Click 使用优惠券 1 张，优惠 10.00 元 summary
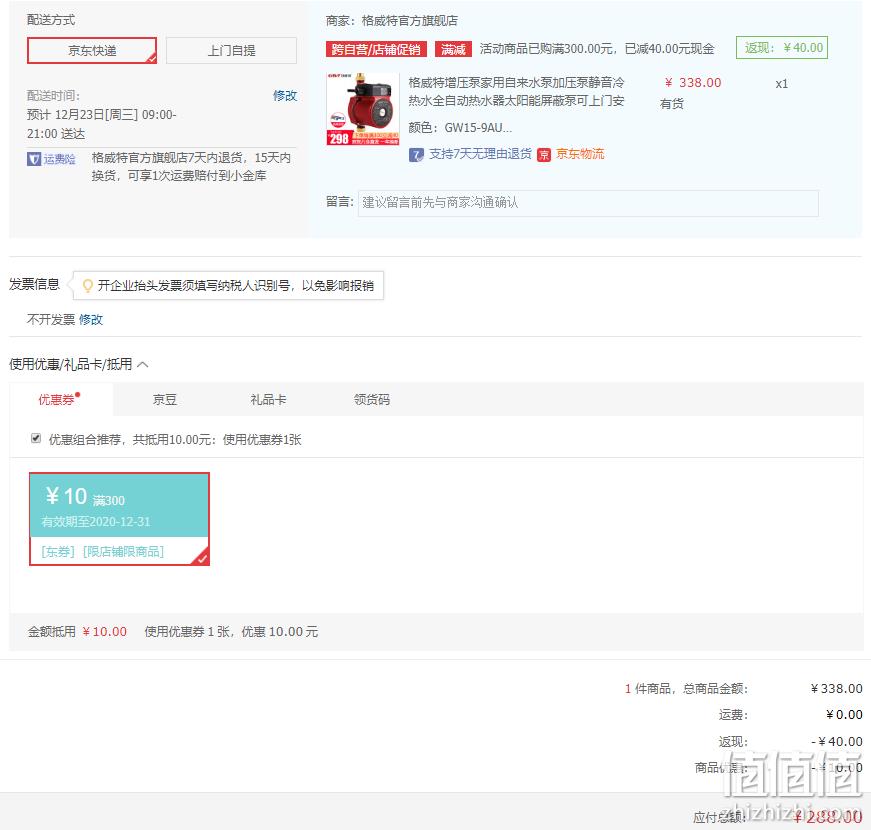Image resolution: width=871 pixels, height=830 pixels. coord(231,632)
